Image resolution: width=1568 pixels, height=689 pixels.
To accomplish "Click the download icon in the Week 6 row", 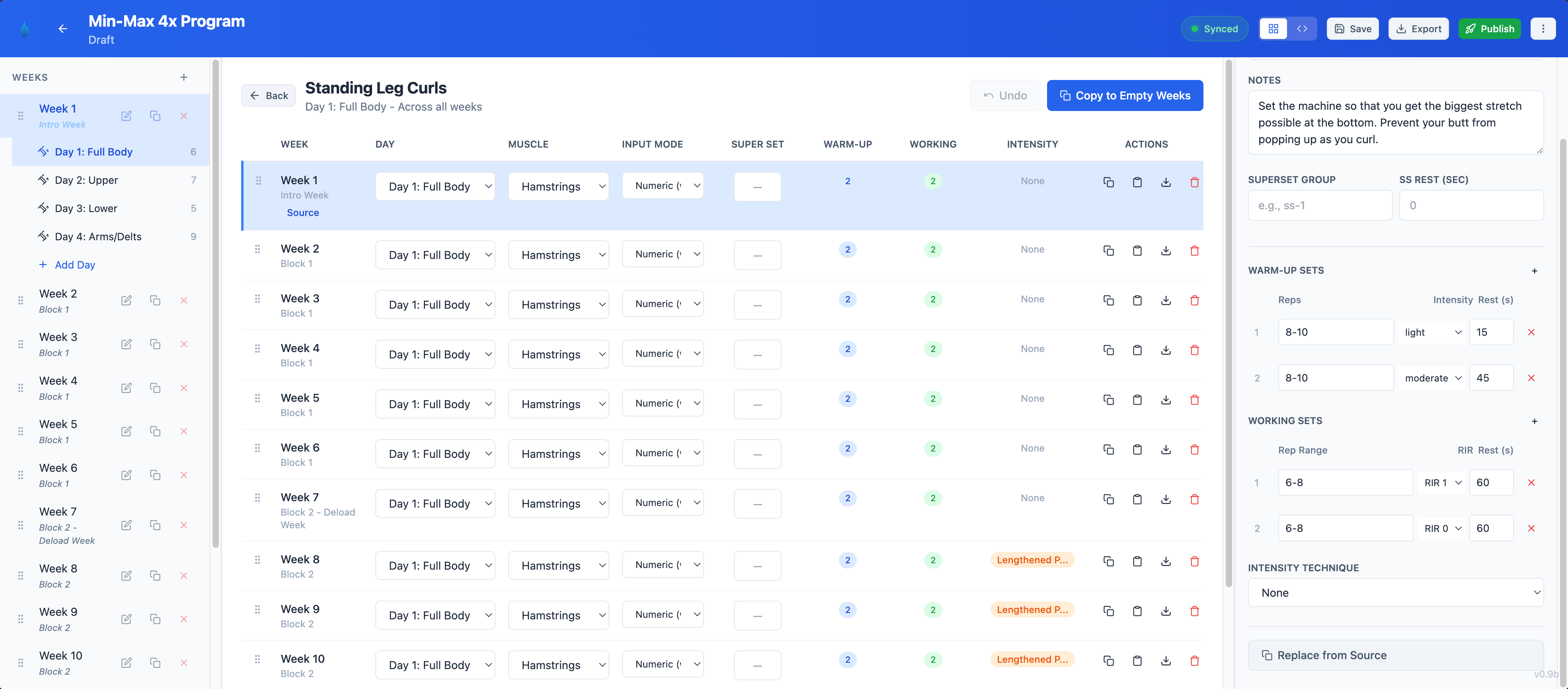I will [x=1166, y=450].
